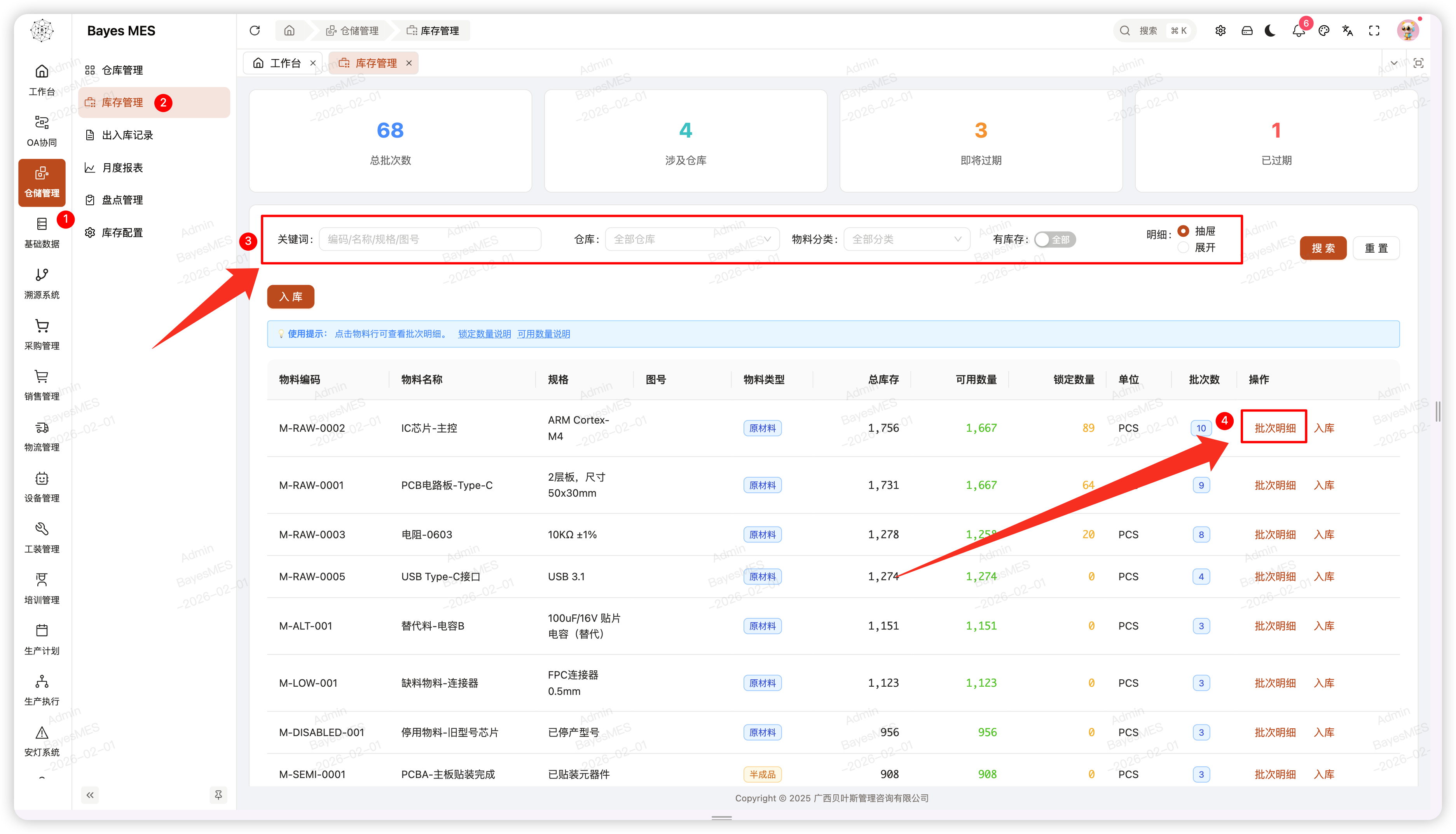This screenshot has height=834, width=1456.
Task: Select the 仓储管理 module in the sidebar
Action: 41,182
